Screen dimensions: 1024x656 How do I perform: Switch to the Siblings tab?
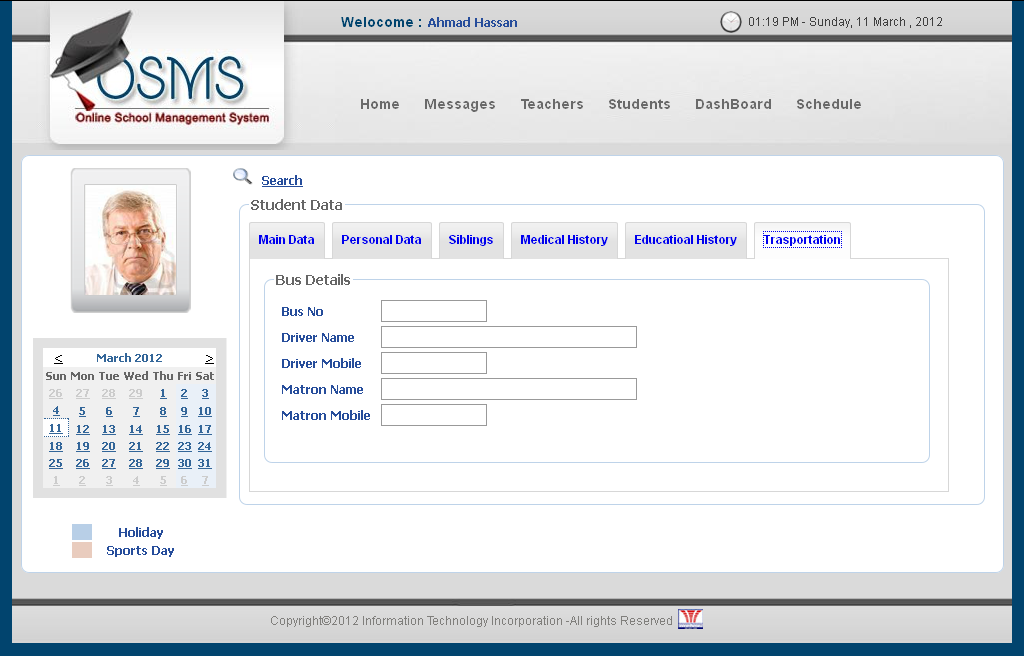471,240
